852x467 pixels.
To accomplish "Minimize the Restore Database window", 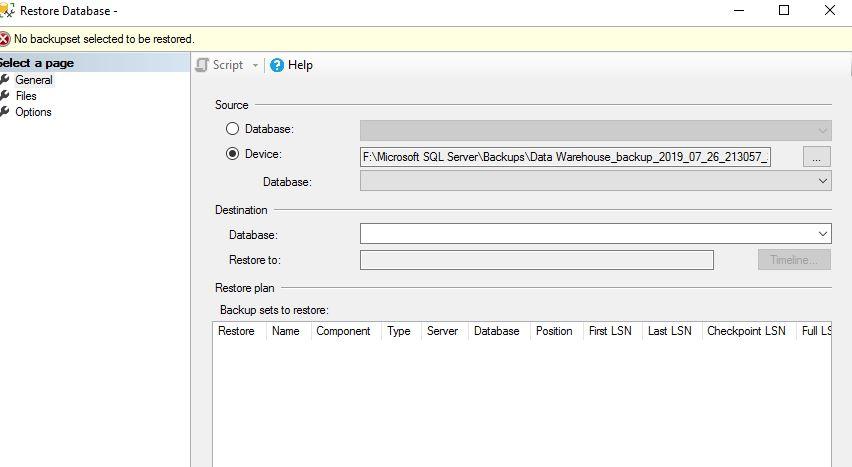I will click(739, 10).
